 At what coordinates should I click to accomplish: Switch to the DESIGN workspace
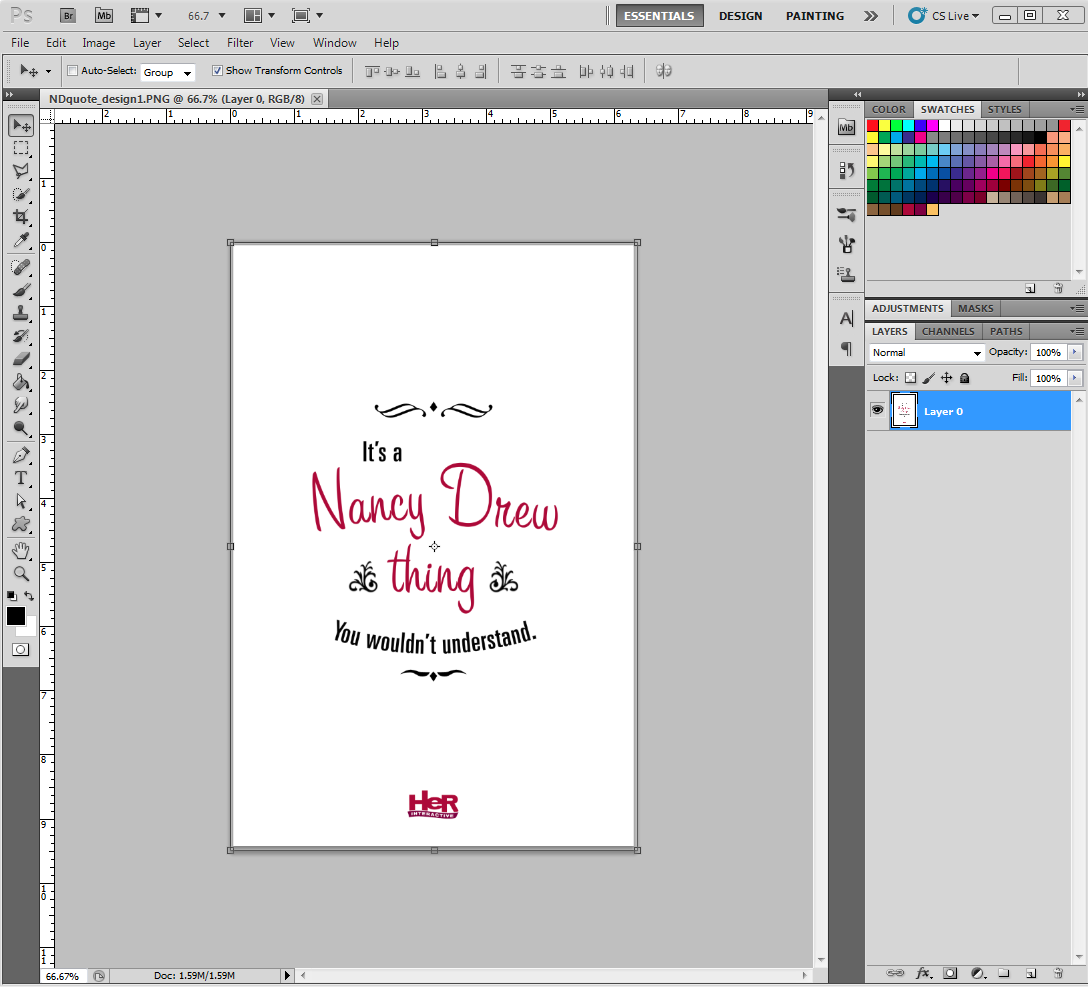740,16
